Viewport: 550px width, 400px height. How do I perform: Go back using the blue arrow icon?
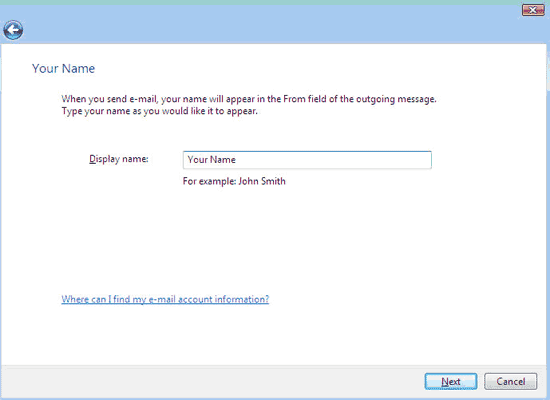click(13, 30)
